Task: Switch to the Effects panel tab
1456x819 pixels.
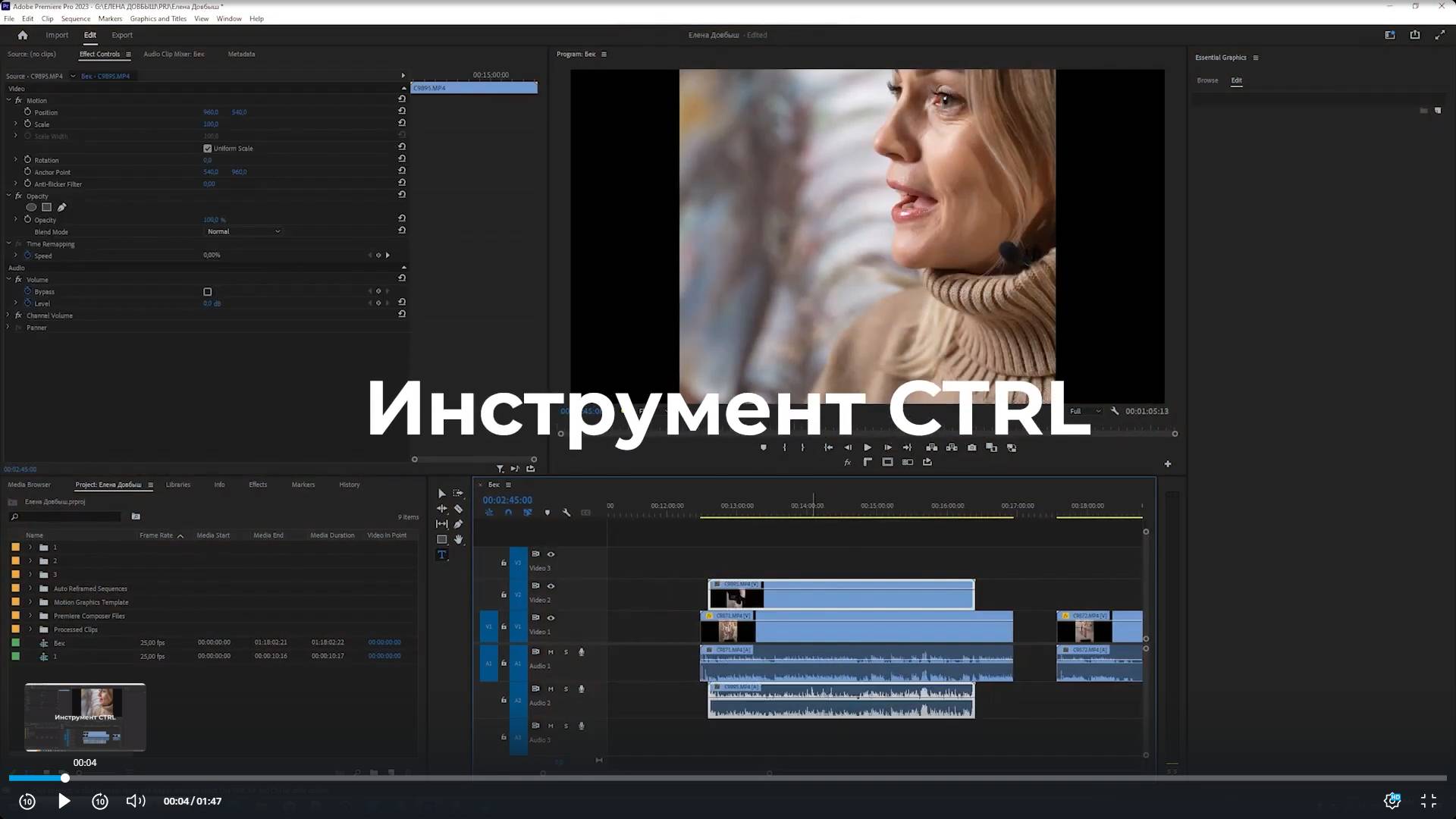Action: point(258,485)
